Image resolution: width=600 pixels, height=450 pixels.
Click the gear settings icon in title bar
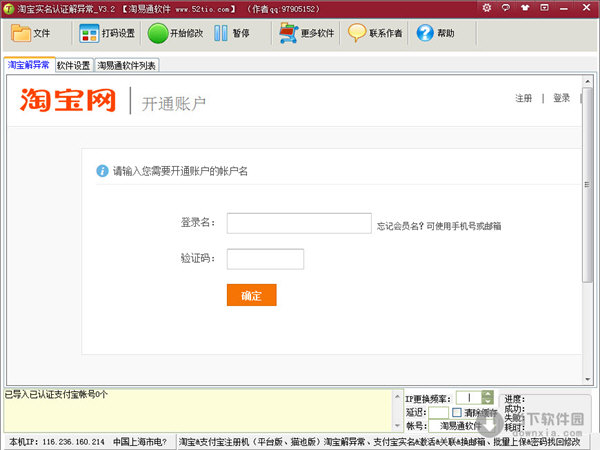point(487,8)
